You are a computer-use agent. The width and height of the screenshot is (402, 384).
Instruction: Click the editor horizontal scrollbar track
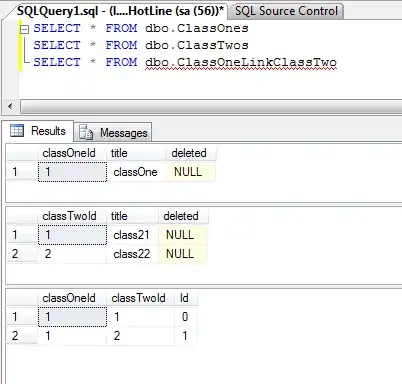click(x=211, y=107)
